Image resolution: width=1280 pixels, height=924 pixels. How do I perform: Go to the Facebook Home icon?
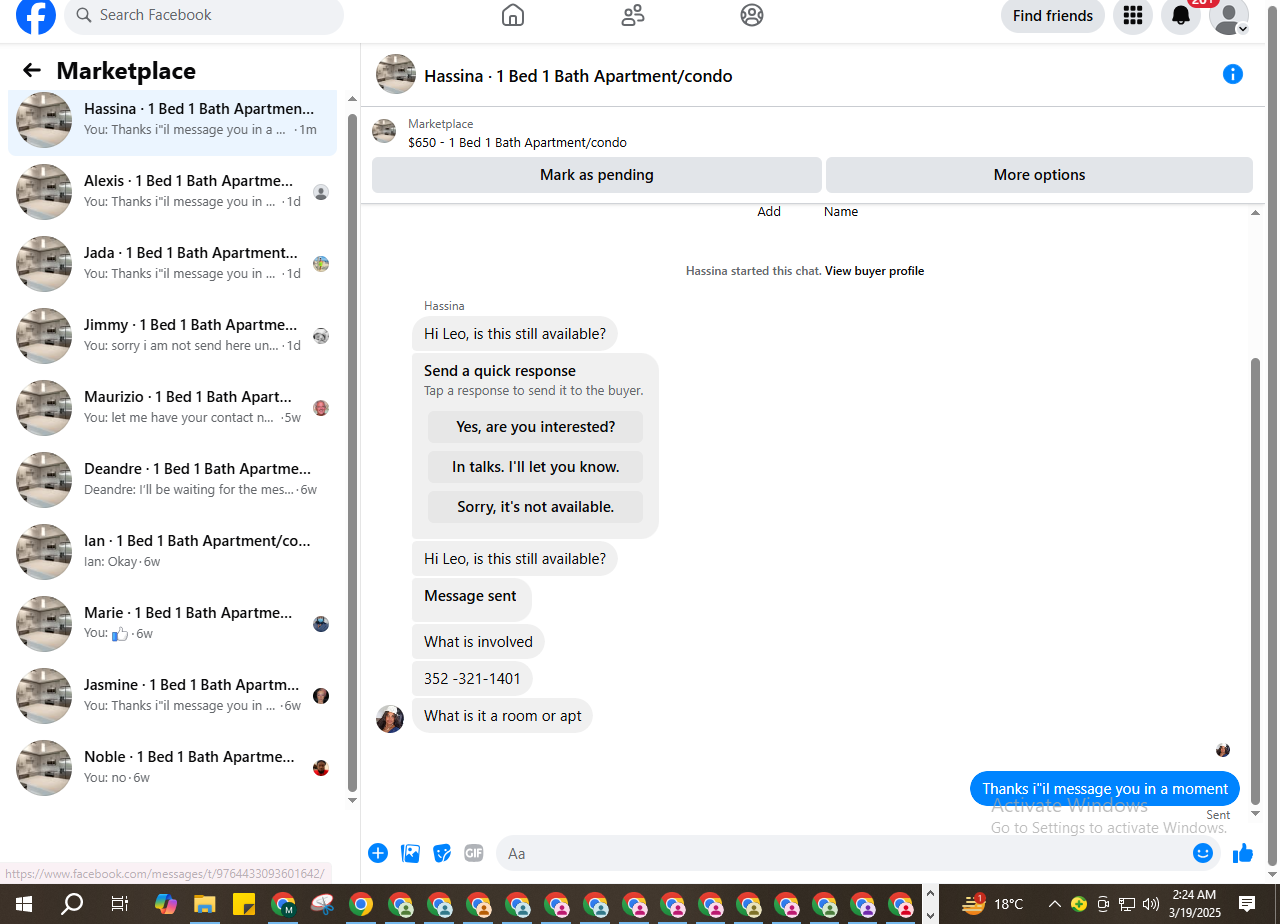(513, 16)
